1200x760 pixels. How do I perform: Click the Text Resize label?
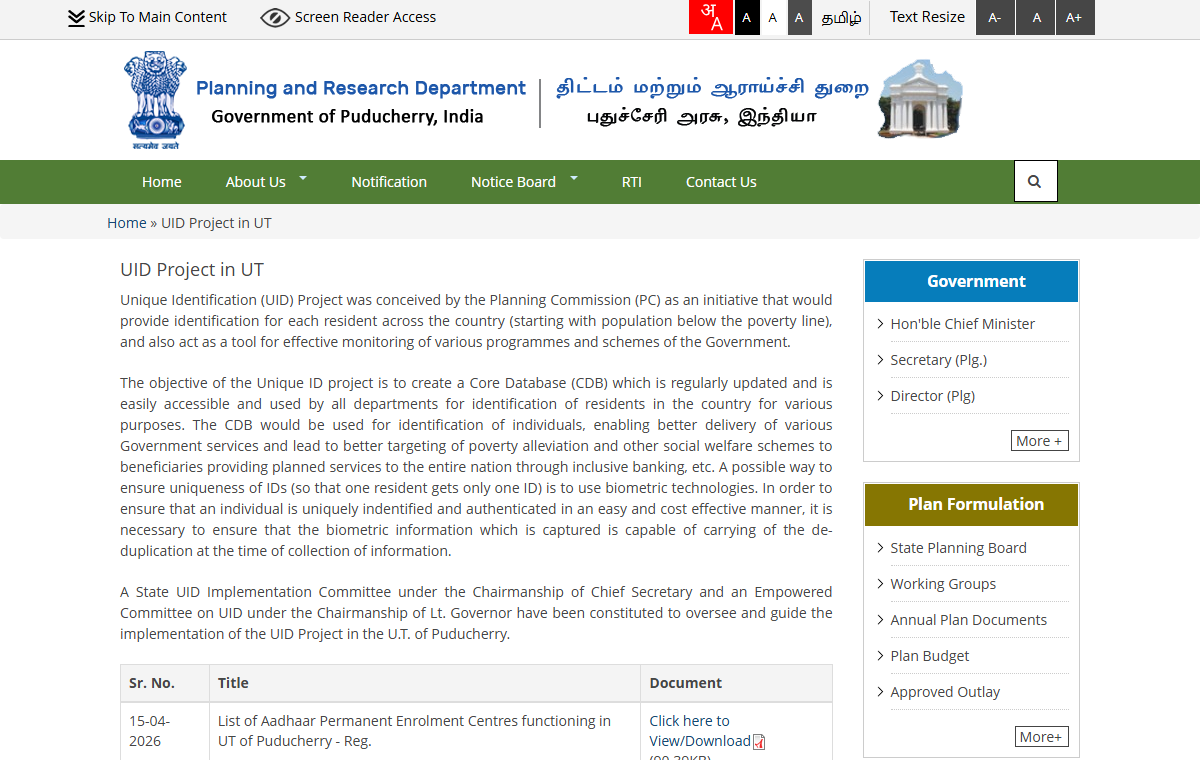click(x=927, y=17)
